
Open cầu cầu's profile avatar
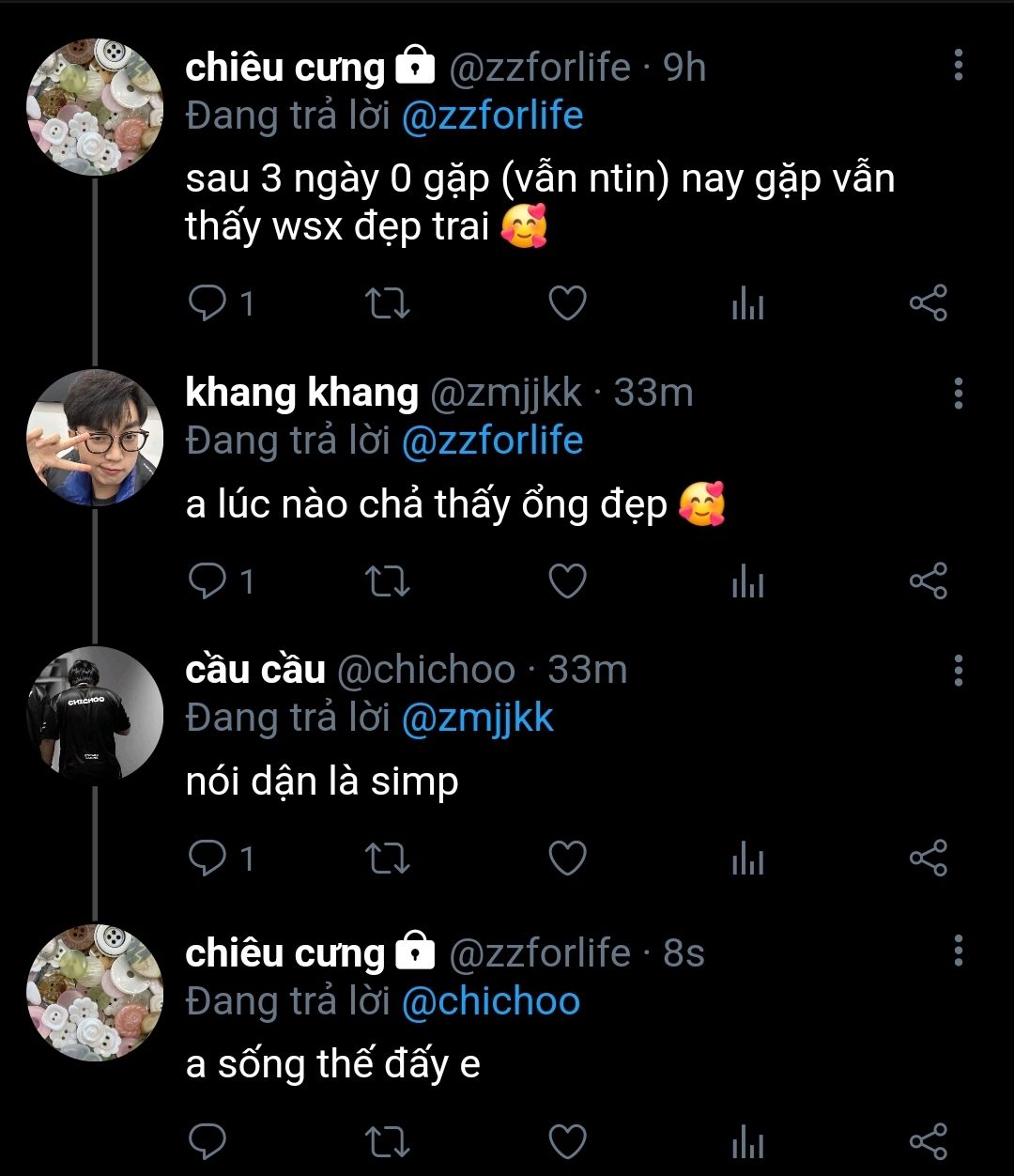[95, 716]
